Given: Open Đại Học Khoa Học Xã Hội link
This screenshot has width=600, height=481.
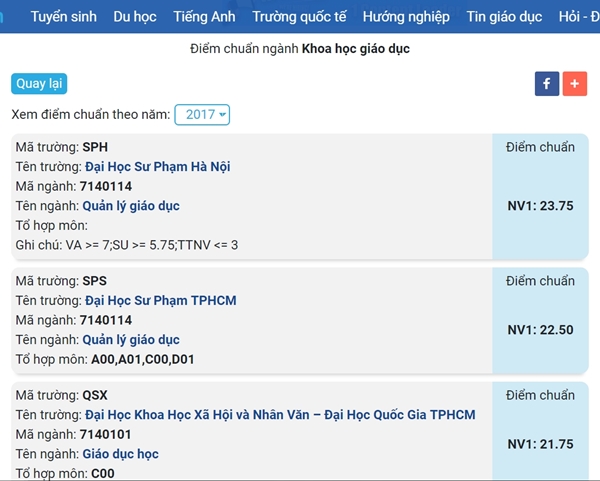Looking at the screenshot, I should click(x=280, y=415).
